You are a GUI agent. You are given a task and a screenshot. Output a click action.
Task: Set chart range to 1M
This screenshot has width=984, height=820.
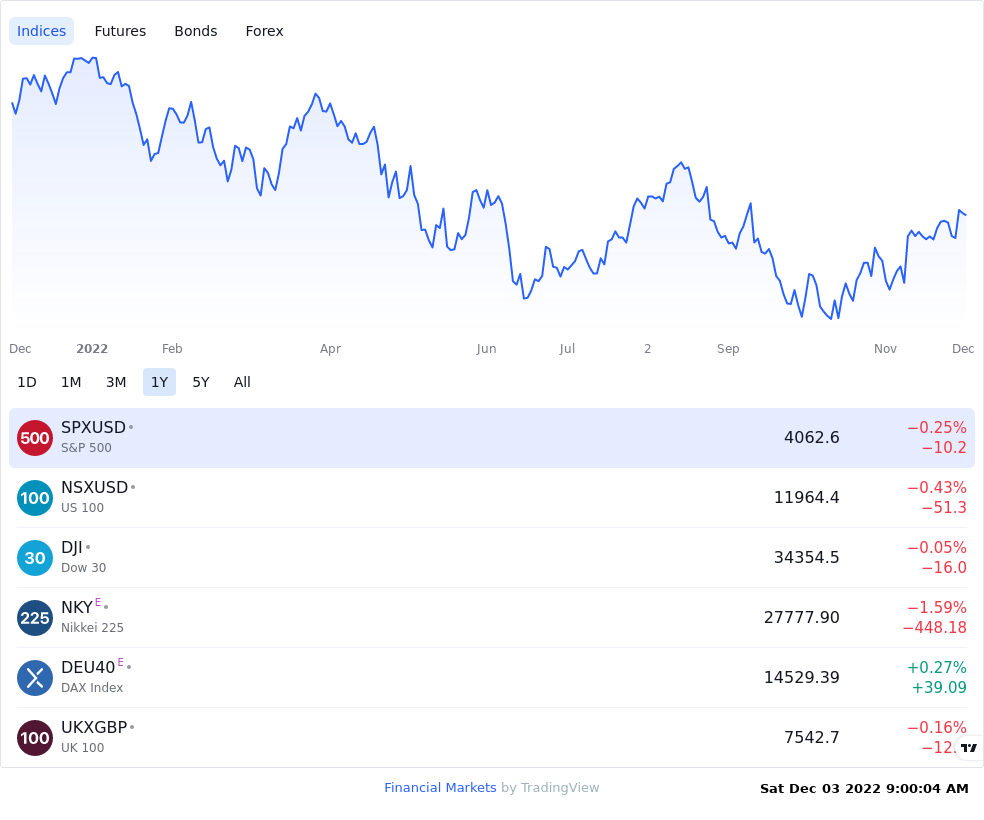pos(71,382)
